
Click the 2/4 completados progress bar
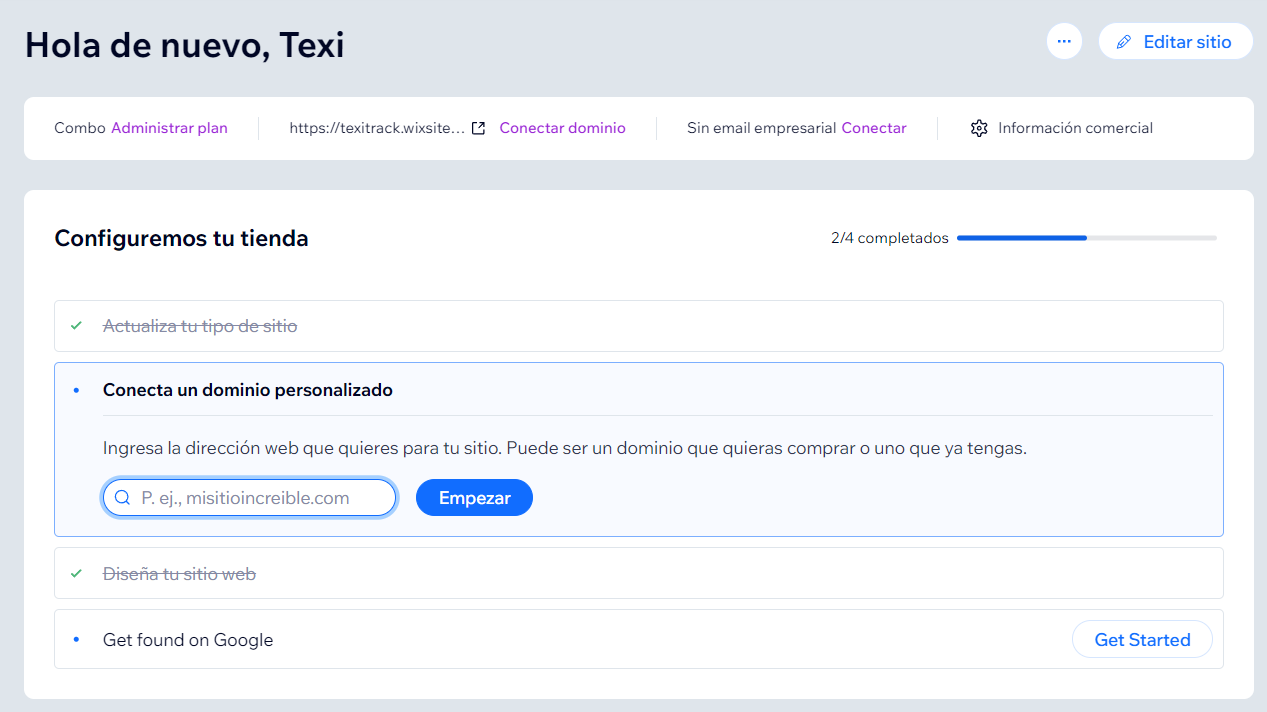click(1086, 238)
